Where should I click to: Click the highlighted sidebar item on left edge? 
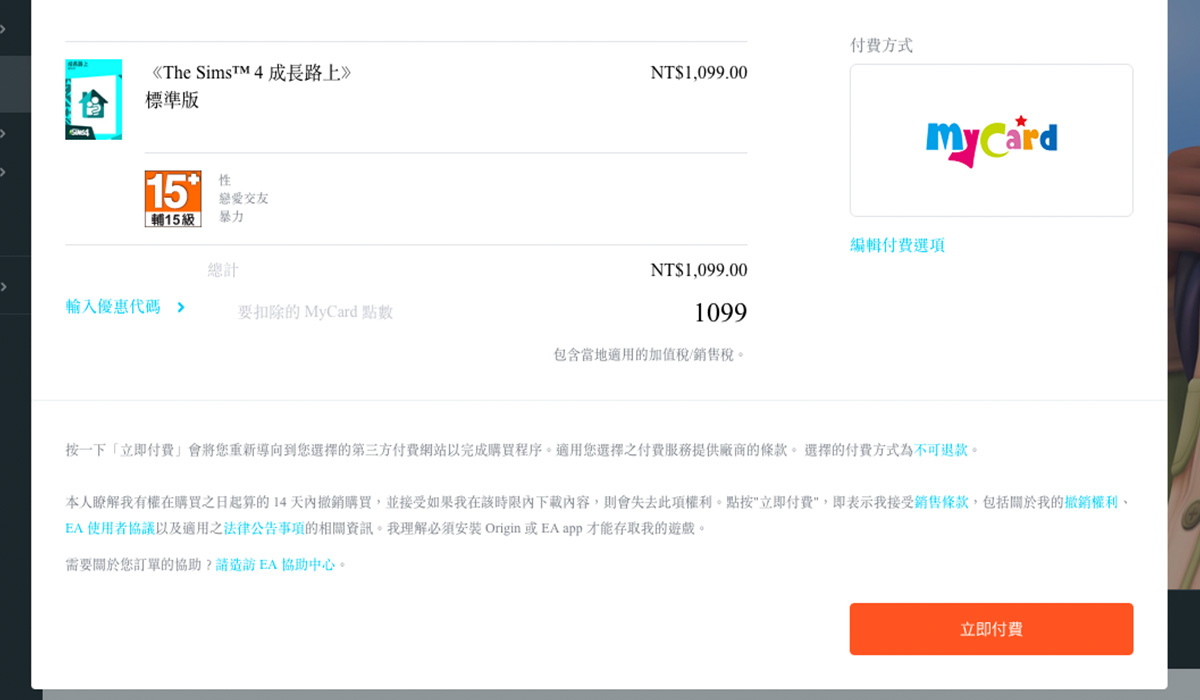pos(14,84)
